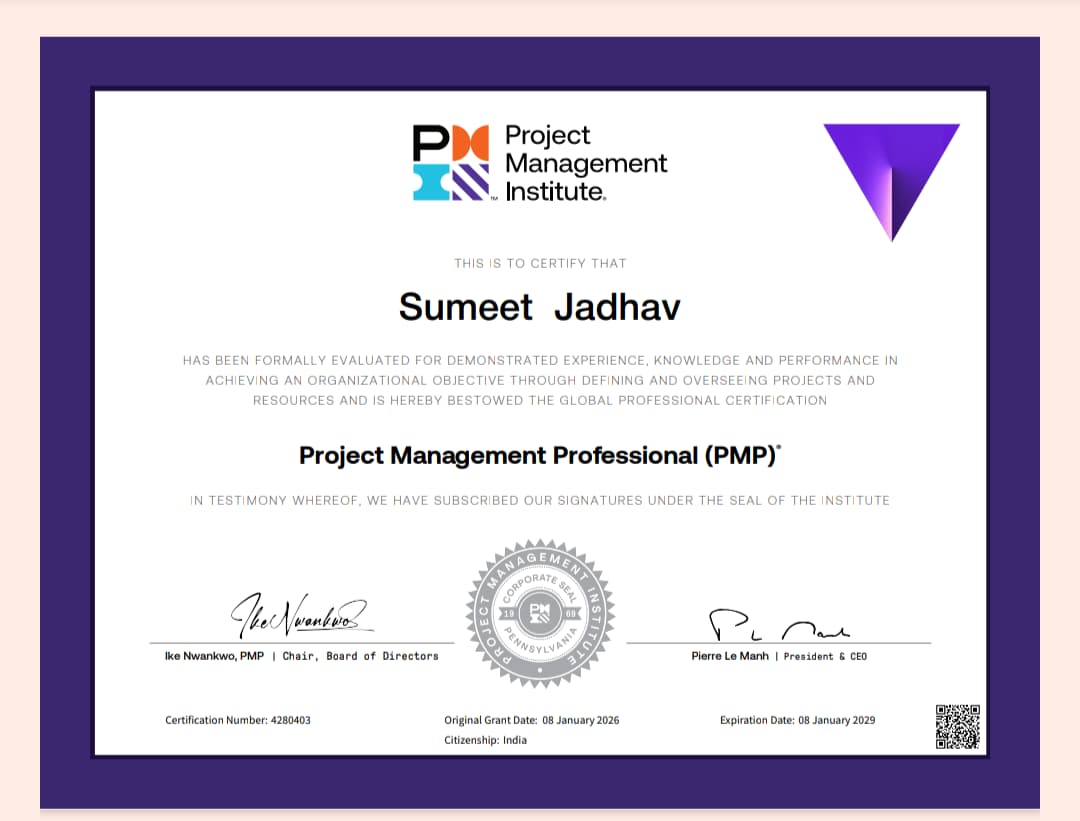
Task: Click the Pierre Le Manh signature
Action: [x=778, y=624]
